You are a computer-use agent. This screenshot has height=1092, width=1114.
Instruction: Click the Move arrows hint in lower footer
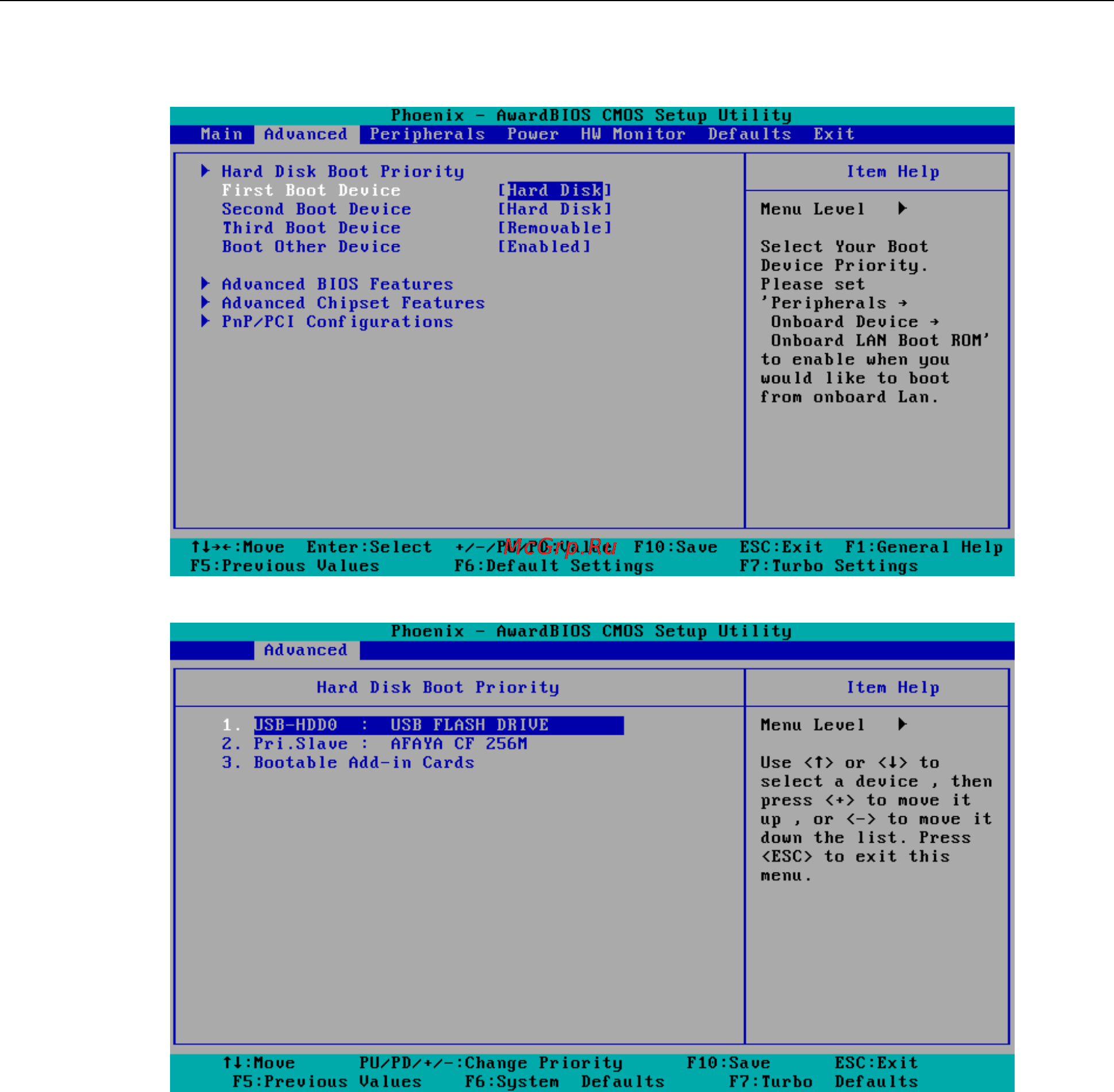pyautogui.click(x=259, y=1063)
